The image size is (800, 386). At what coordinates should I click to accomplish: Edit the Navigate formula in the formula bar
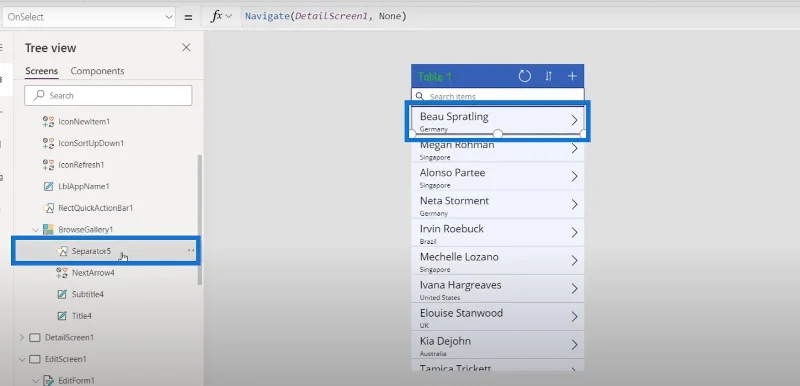326,16
